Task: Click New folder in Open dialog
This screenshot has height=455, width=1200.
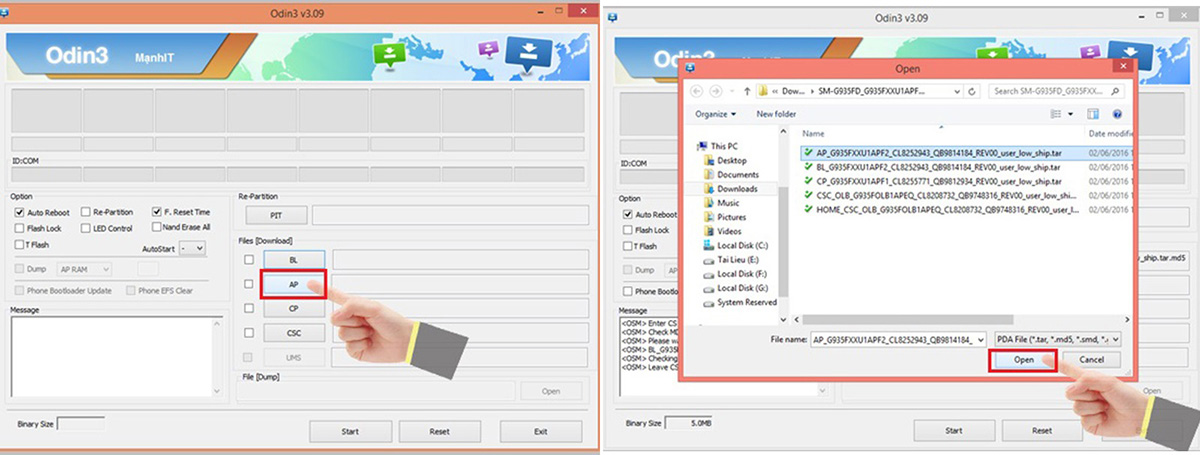Action: click(776, 114)
